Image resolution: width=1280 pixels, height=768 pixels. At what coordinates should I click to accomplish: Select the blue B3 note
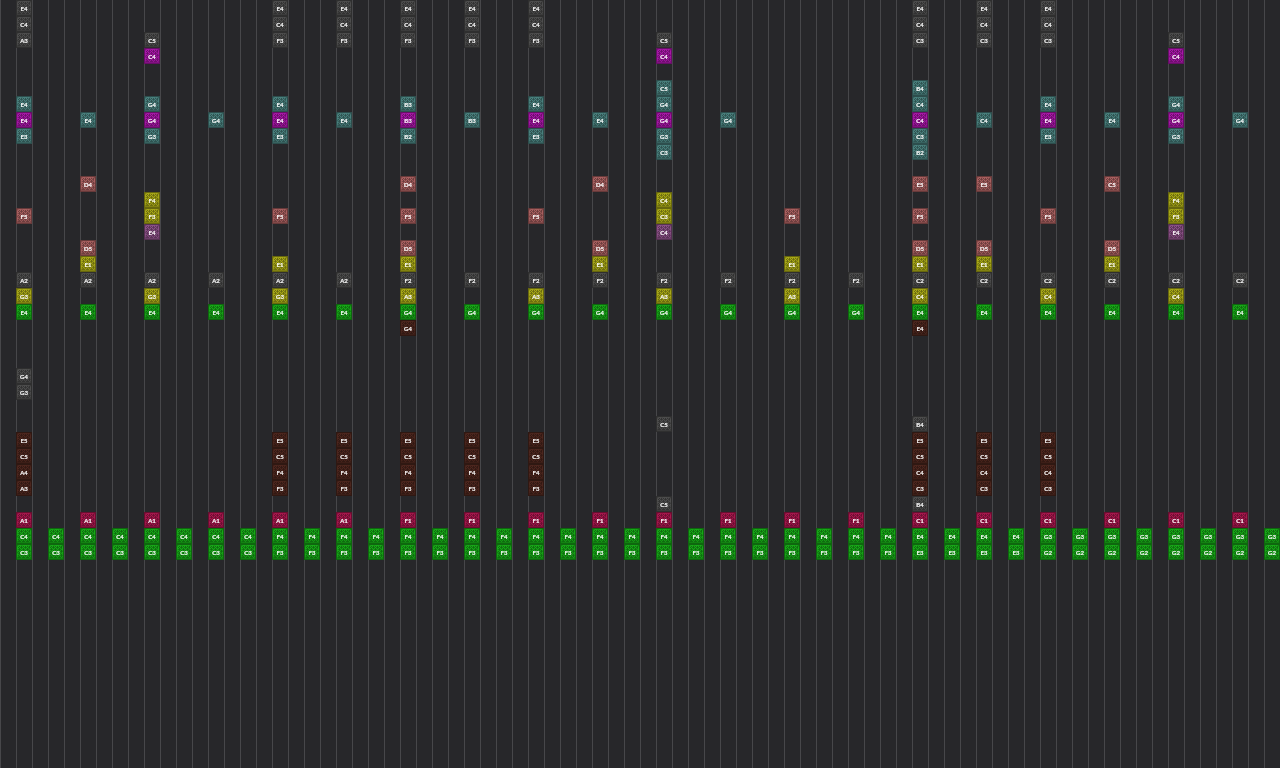click(407, 104)
